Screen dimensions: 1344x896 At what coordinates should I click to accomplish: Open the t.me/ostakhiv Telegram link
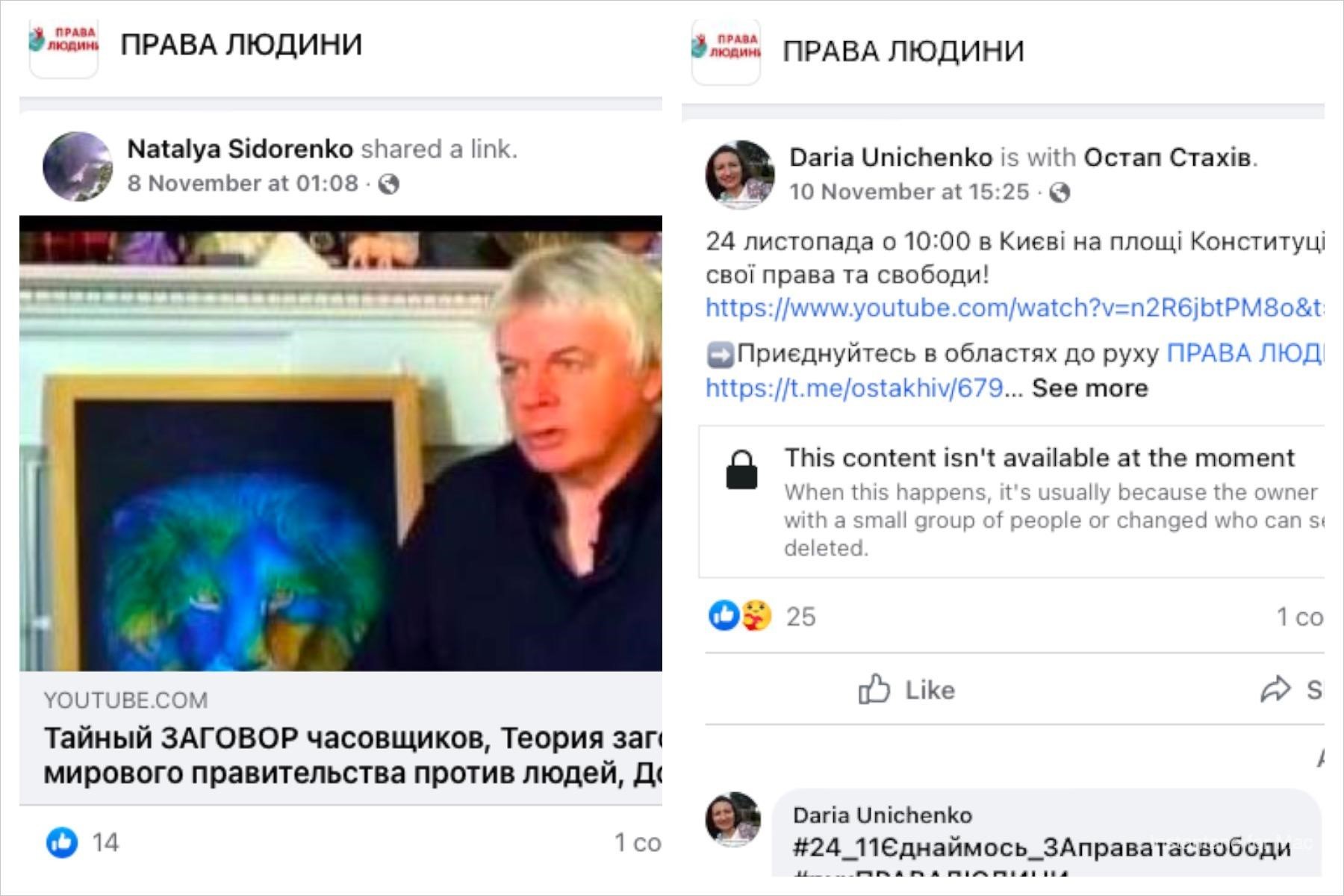854,388
